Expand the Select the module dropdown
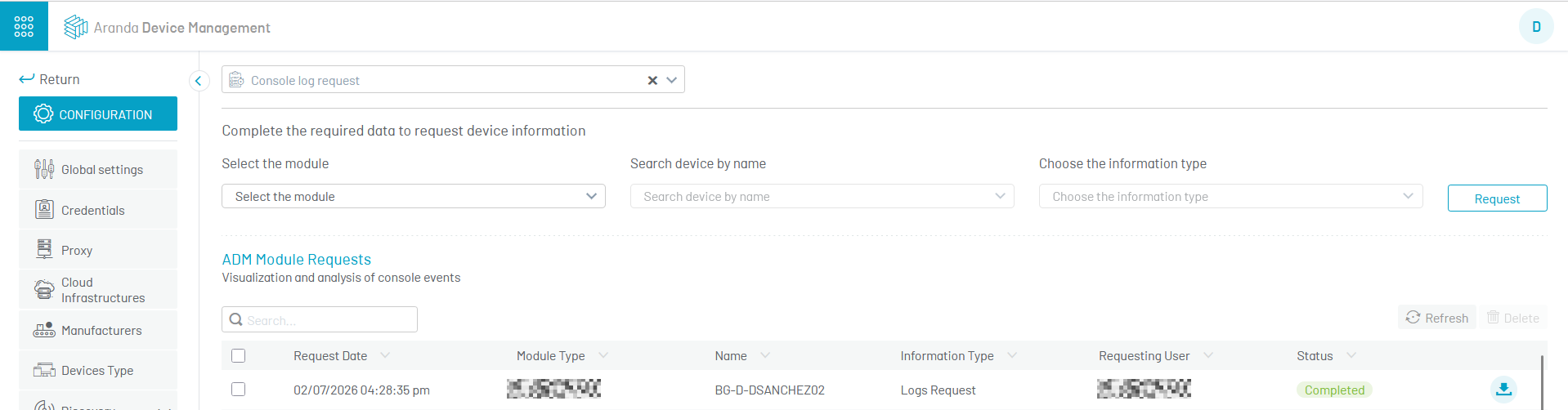This screenshot has height=410, width=1568. tap(414, 196)
